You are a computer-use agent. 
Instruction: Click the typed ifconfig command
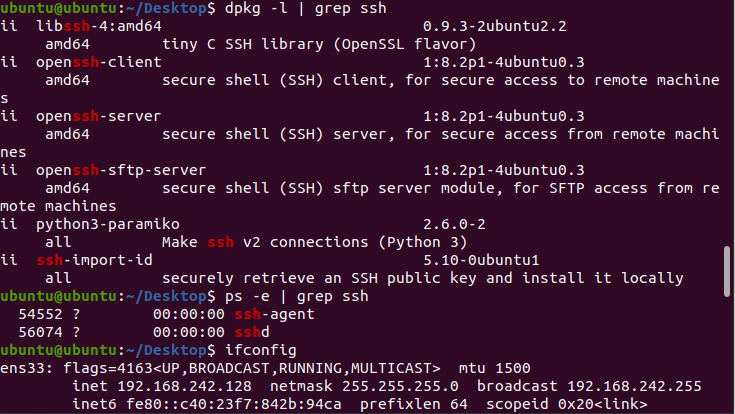[x=261, y=350]
